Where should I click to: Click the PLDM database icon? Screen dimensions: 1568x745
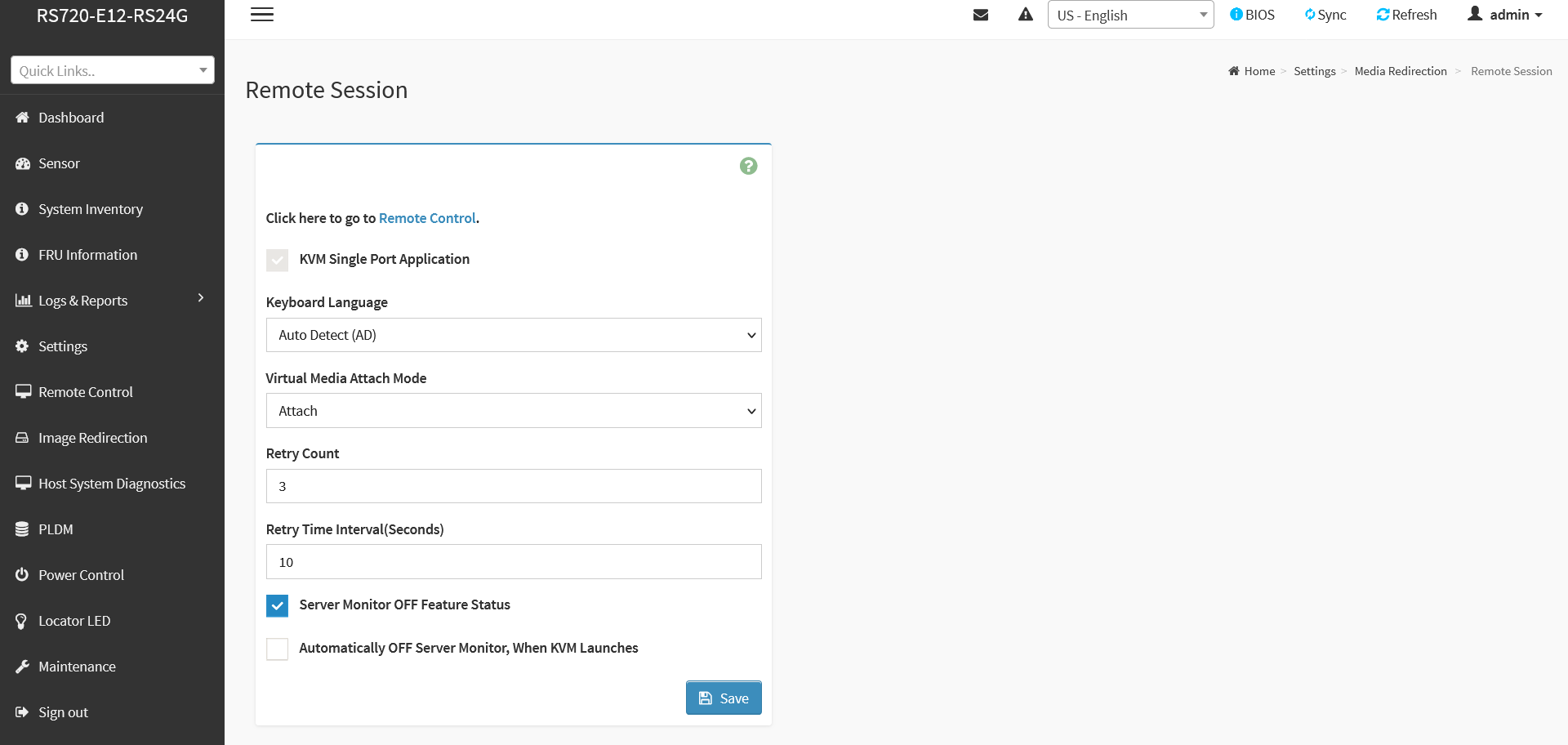click(22, 529)
